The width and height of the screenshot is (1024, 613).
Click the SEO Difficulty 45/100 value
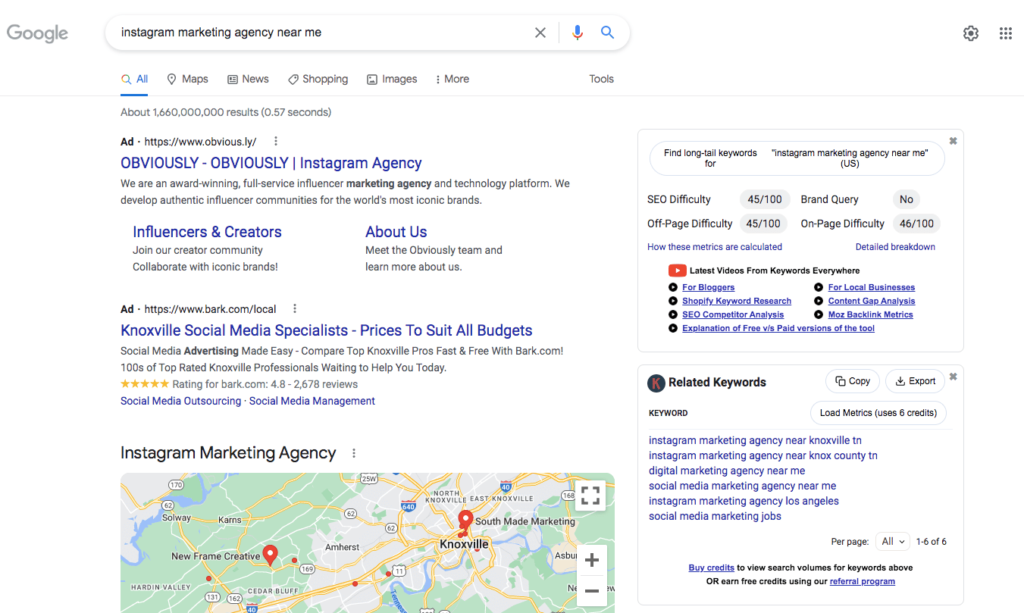coord(764,200)
